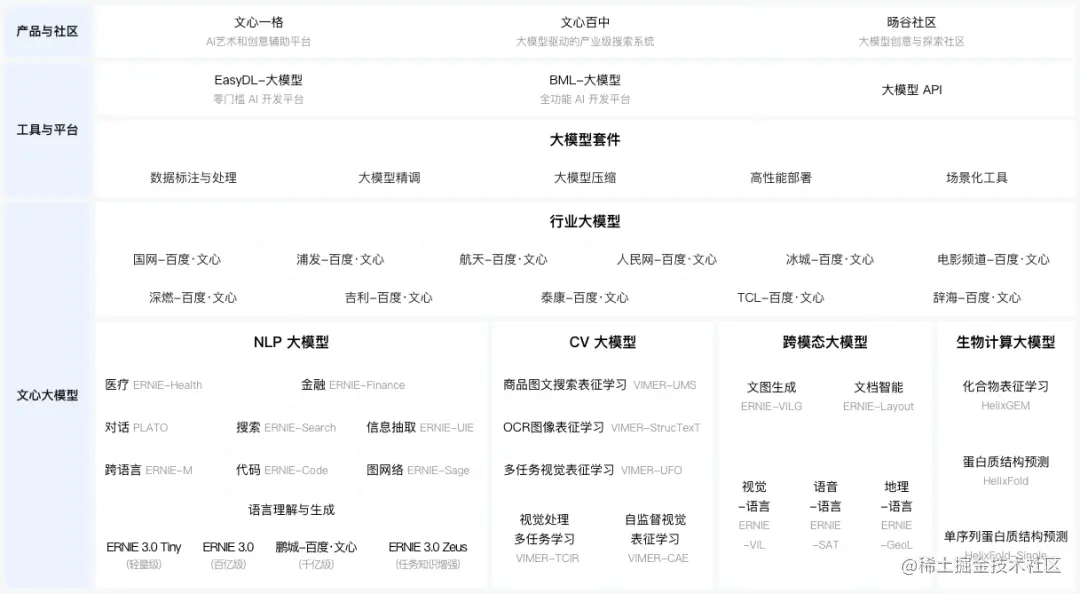1080x594 pixels.
Task: Select 辞海-百度·文心
Action: click(977, 298)
